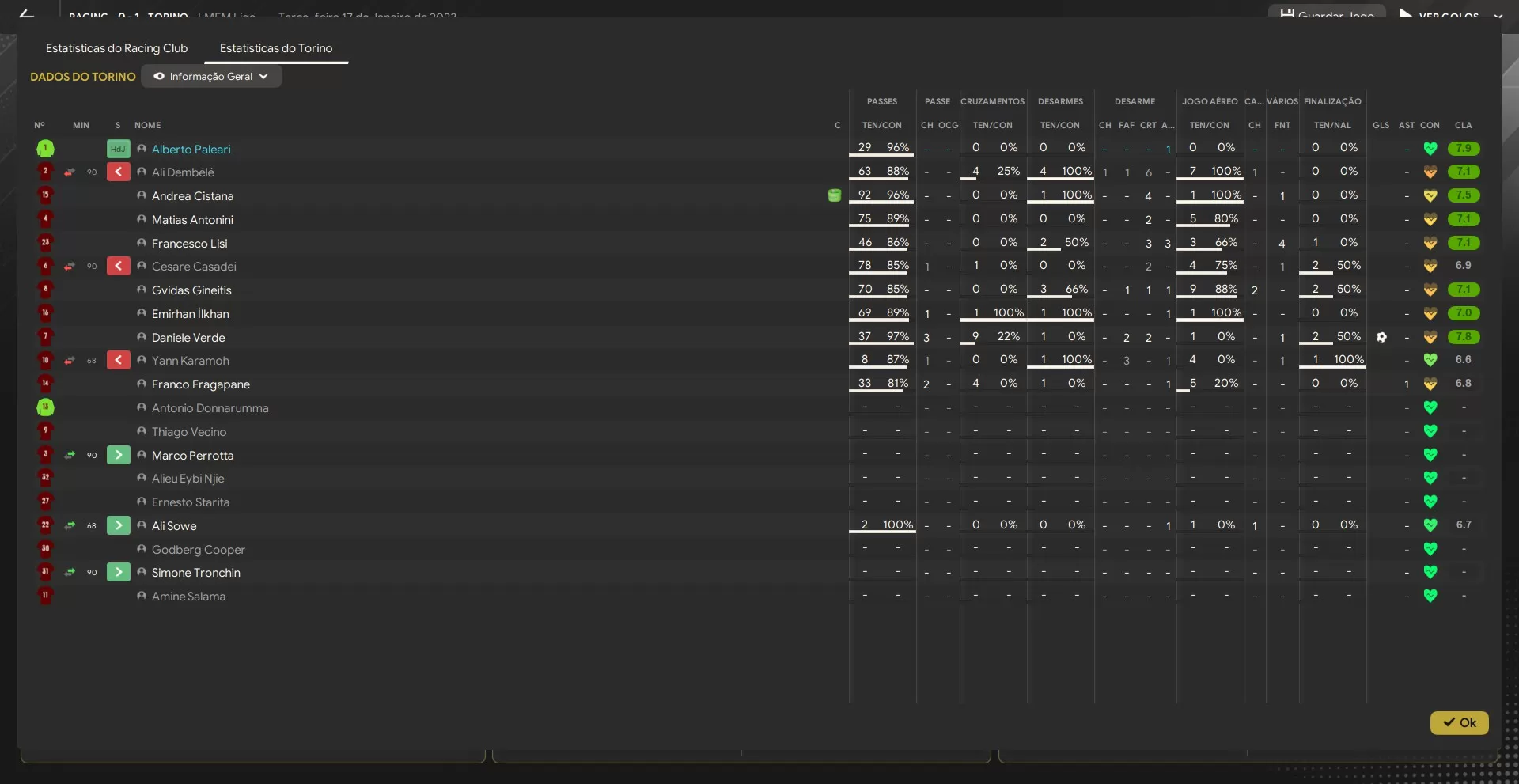This screenshot has height=784, width=1519.
Task: Click red substituted-off arrow for Yann Karamoh
Action: [x=118, y=360]
